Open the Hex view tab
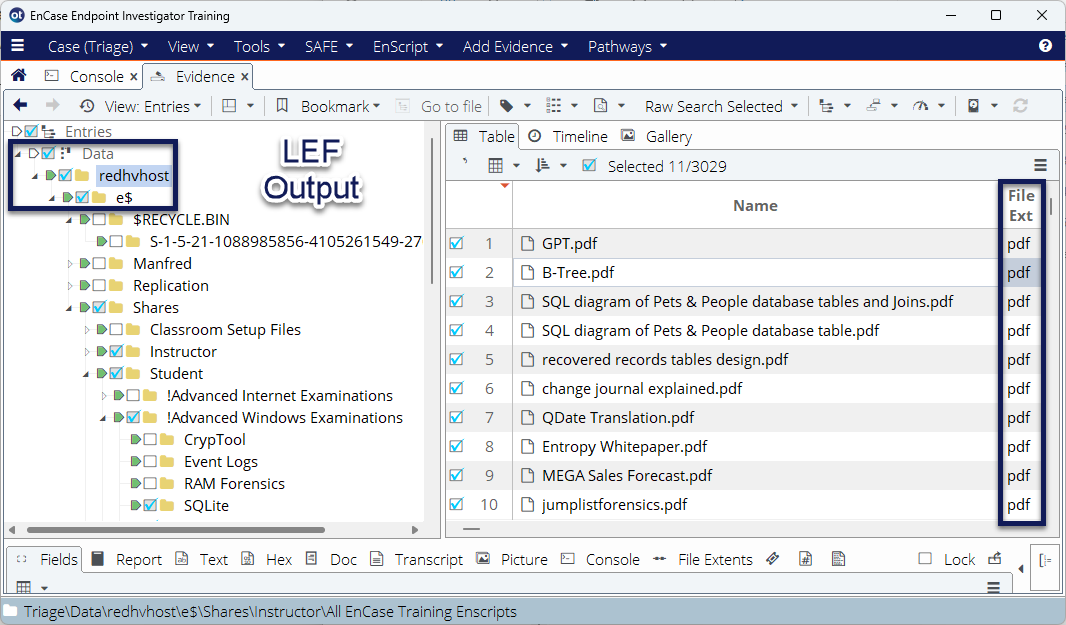Screen dimensions: 1066x625 pos(266,559)
